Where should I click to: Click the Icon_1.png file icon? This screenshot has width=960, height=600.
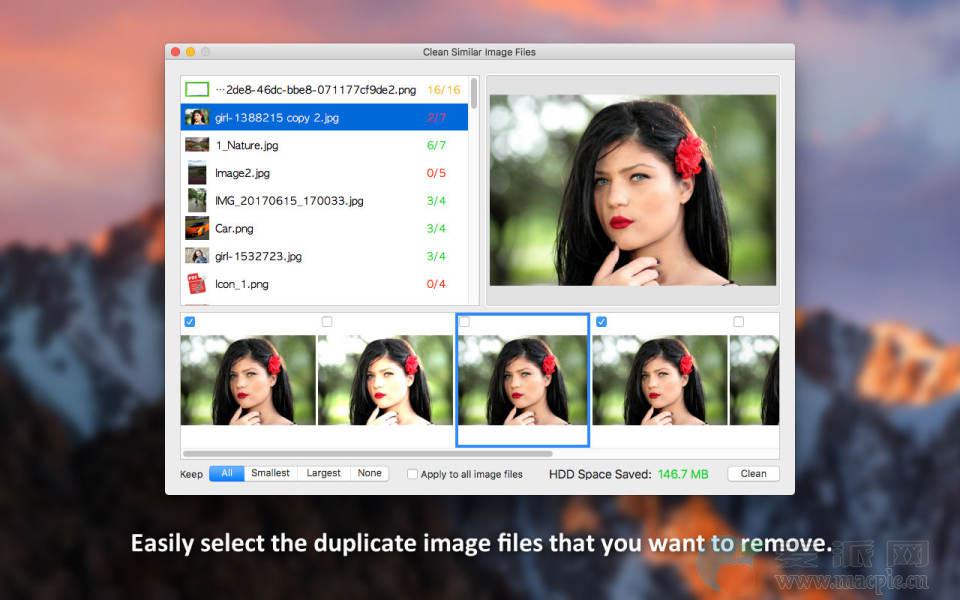tap(197, 284)
